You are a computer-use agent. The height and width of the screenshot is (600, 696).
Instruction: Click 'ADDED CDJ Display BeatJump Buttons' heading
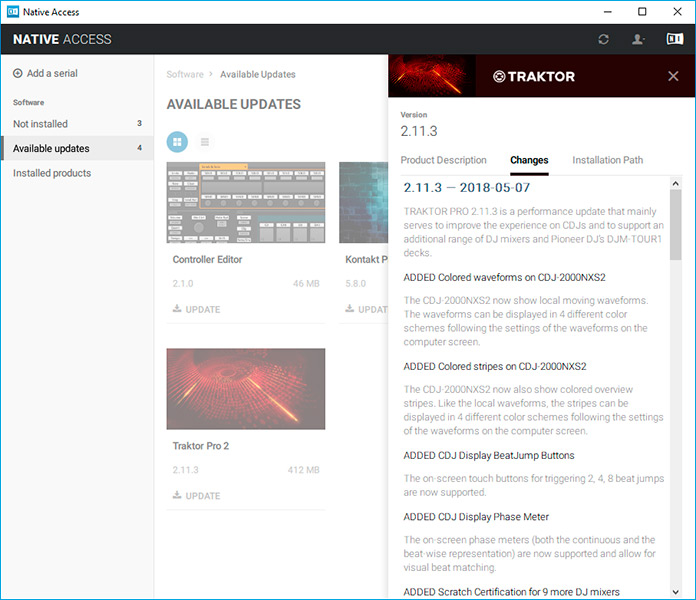pos(489,456)
